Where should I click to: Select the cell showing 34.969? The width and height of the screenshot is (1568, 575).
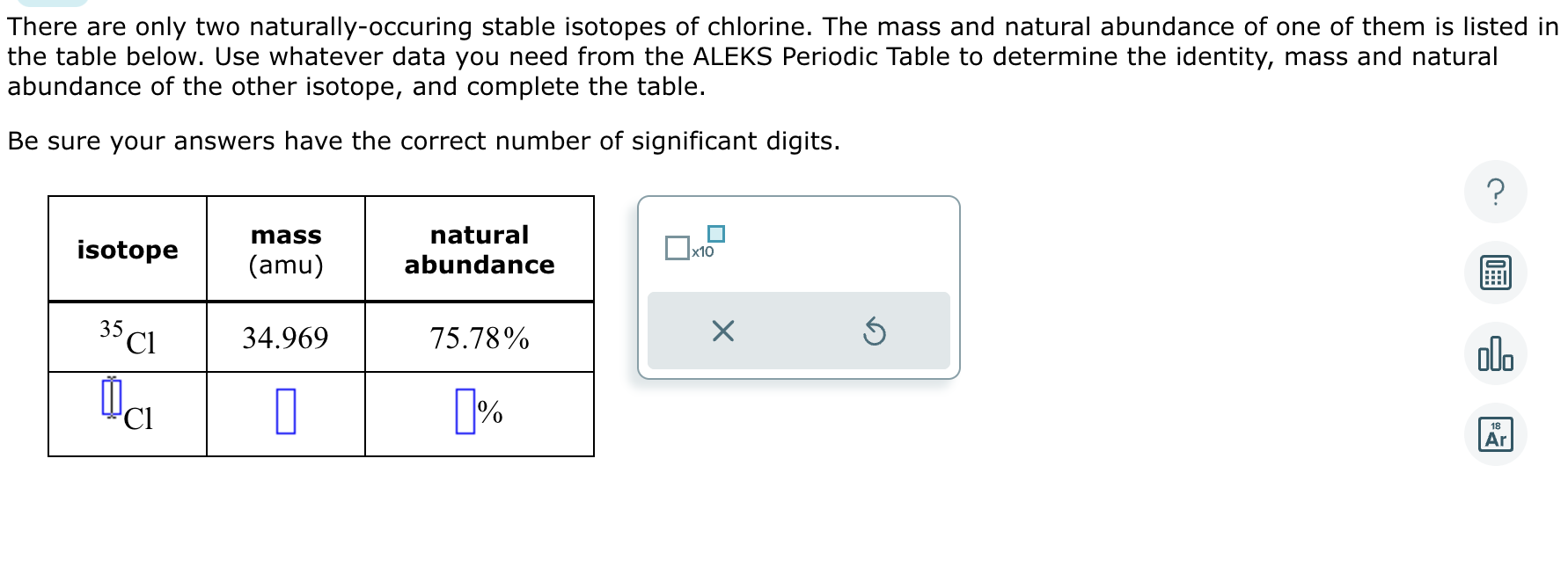285,338
